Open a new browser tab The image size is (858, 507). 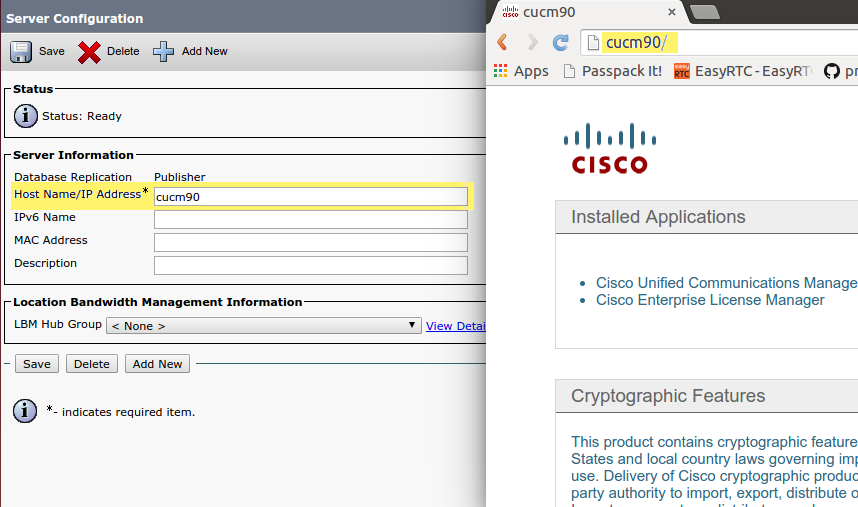(x=705, y=12)
